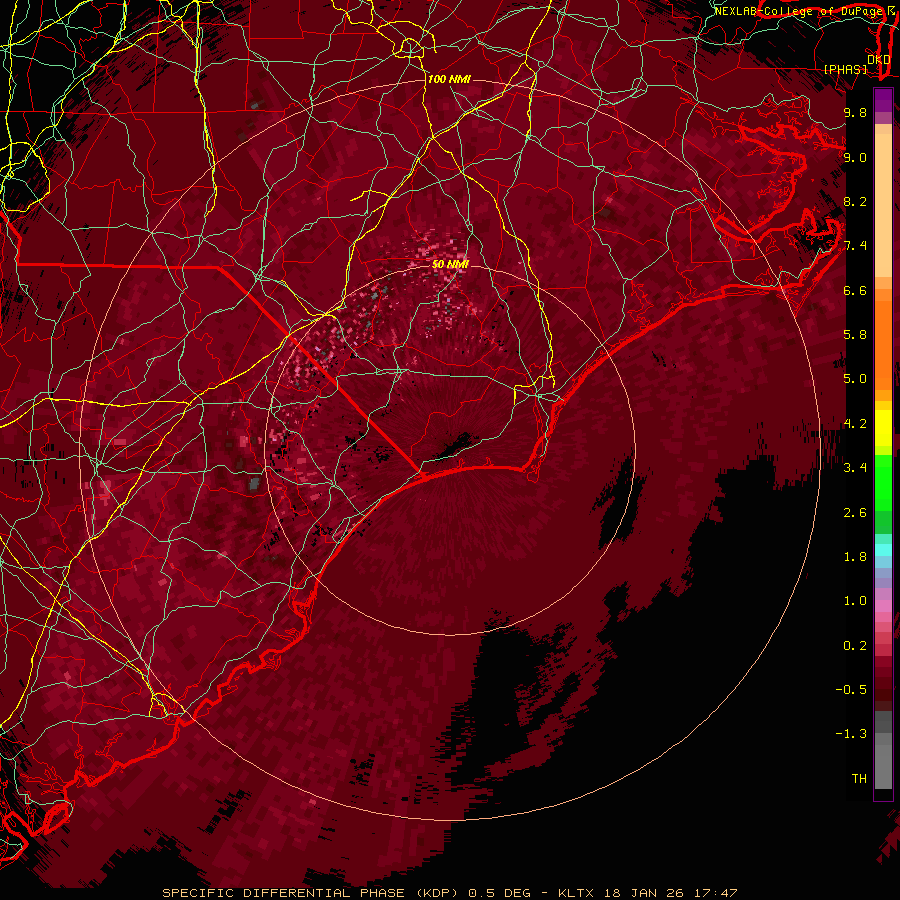
Task: Pick the yellow segment of the color bar
Action: [x=883, y=428]
